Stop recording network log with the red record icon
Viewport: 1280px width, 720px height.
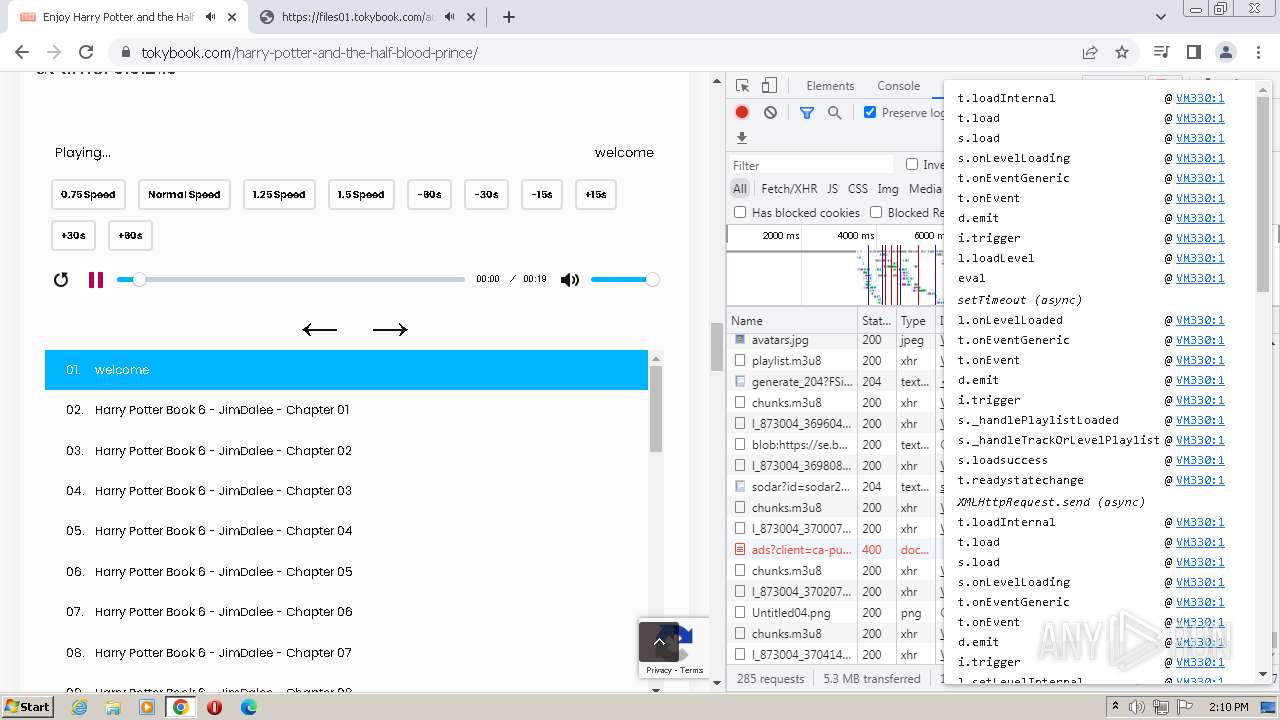coord(742,113)
